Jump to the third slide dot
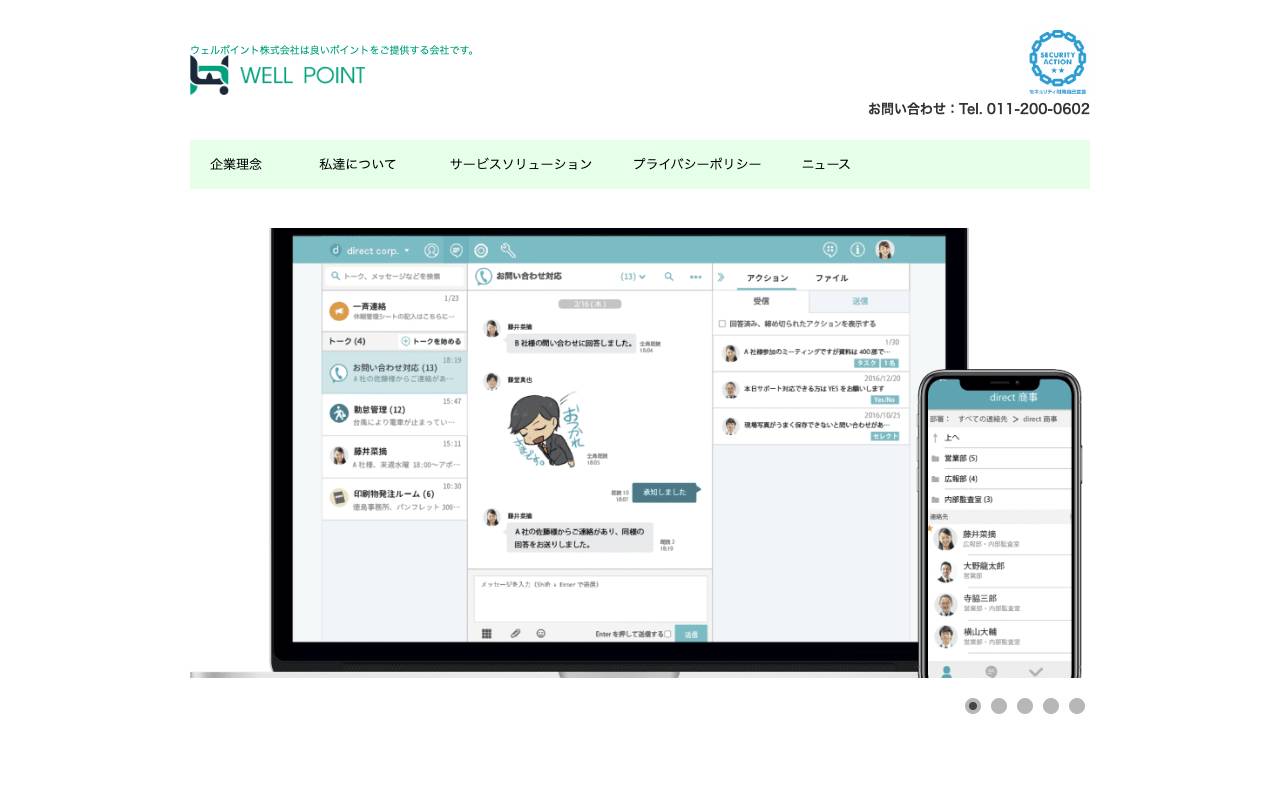Screen dimensions: 1280x800 (x=1025, y=706)
